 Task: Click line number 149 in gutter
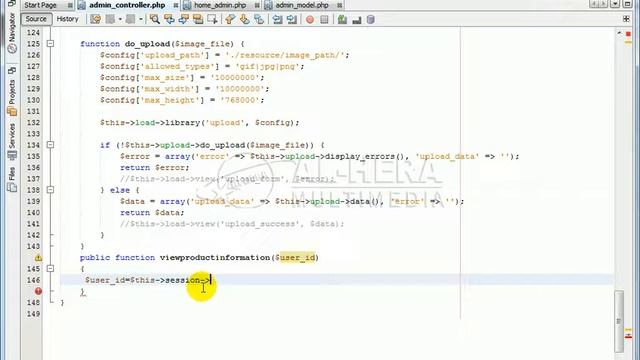tap(33, 313)
